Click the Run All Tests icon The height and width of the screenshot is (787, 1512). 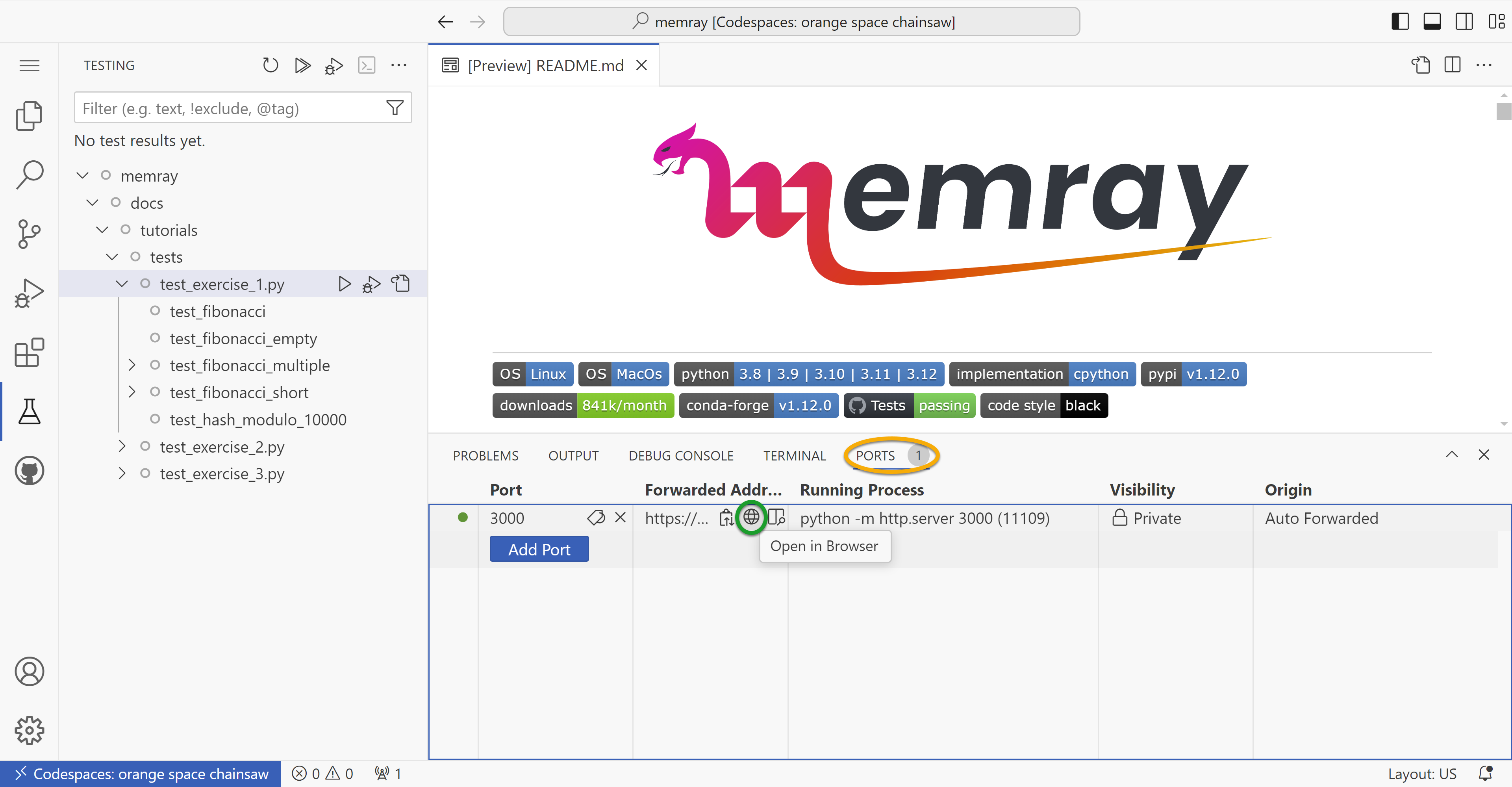[302, 65]
